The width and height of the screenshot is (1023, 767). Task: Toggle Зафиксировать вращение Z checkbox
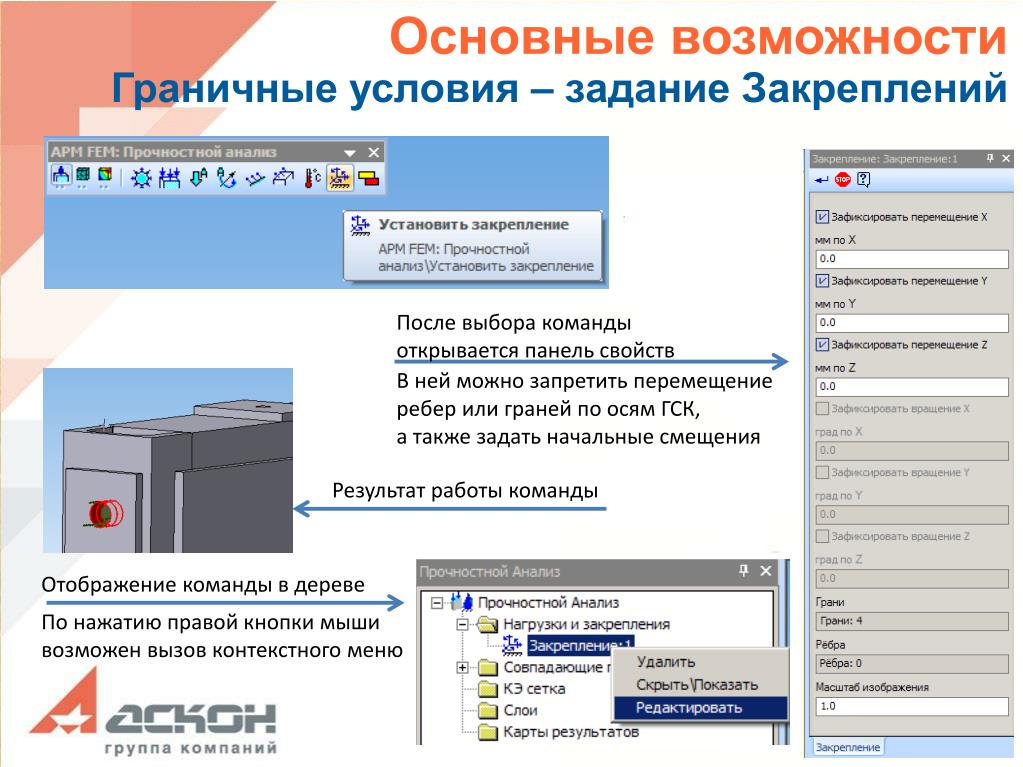coord(822,536)
